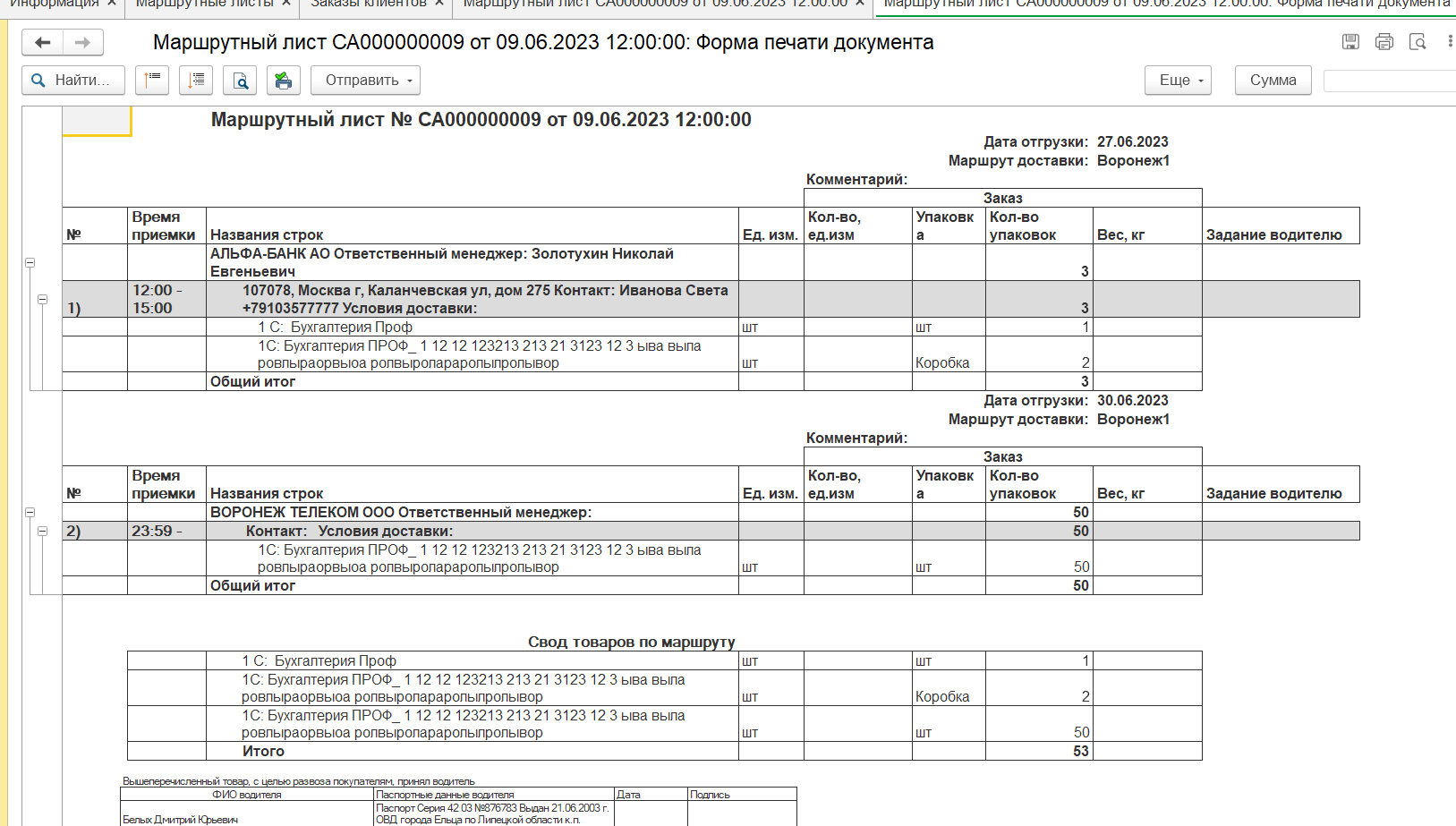1456x826 pixels.
Task: Go forward with the right arrow button
Action: point(82,42)
